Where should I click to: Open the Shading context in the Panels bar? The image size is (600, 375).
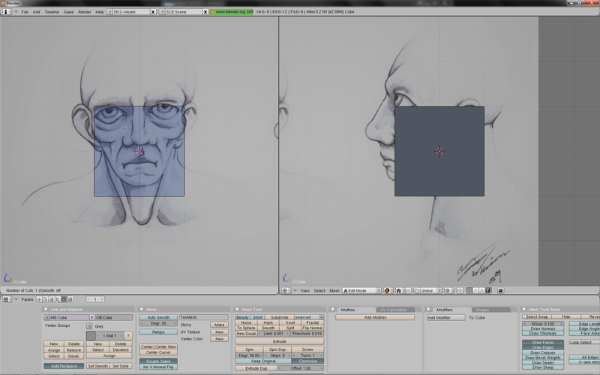51,299
